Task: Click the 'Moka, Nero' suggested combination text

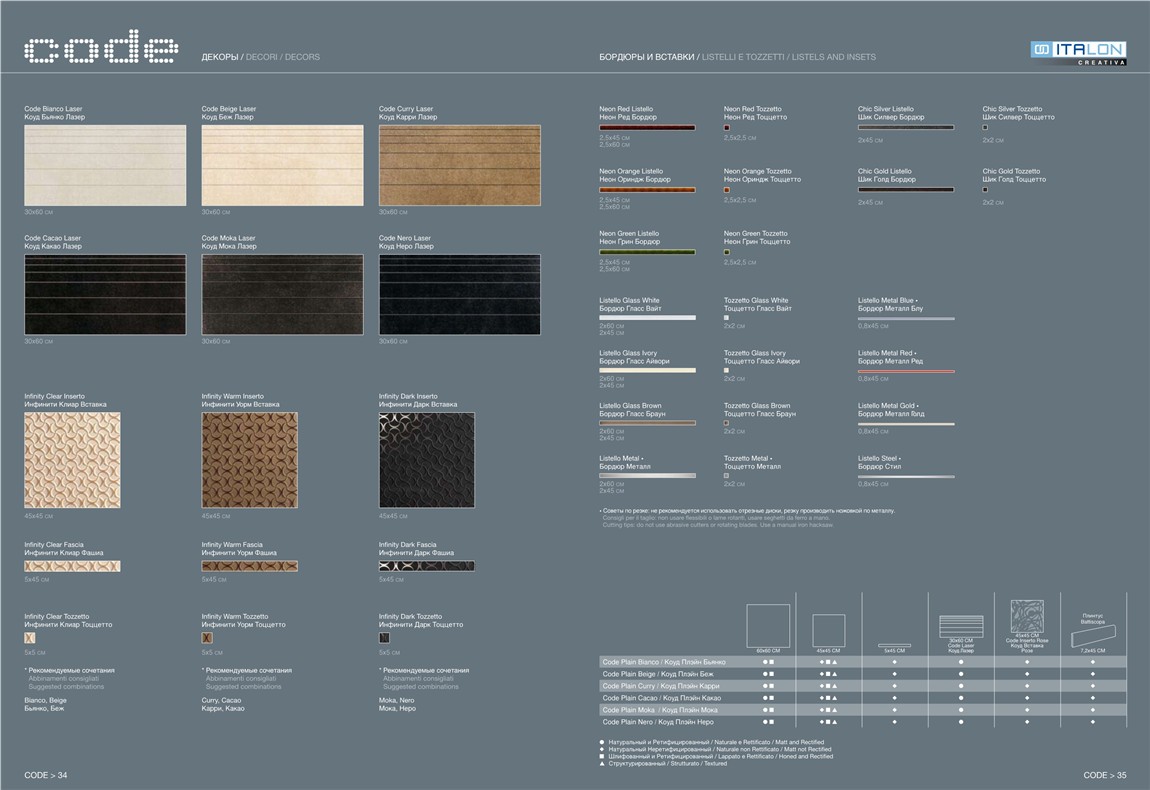Action: 397,701
